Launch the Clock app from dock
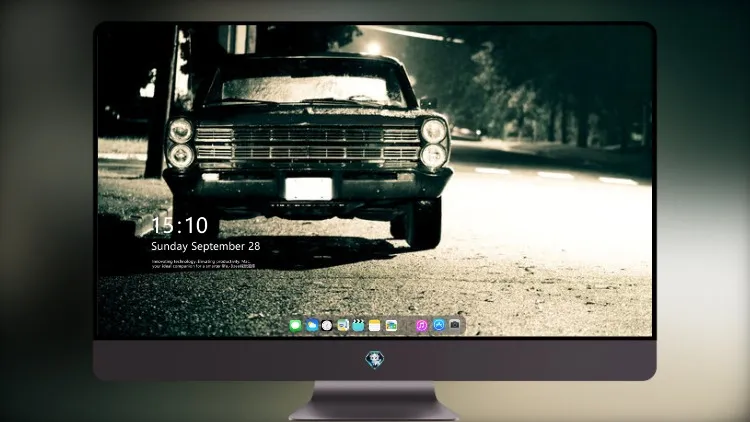Image resolution: width=750 pixels, height=422 pixels. point(327,325)
